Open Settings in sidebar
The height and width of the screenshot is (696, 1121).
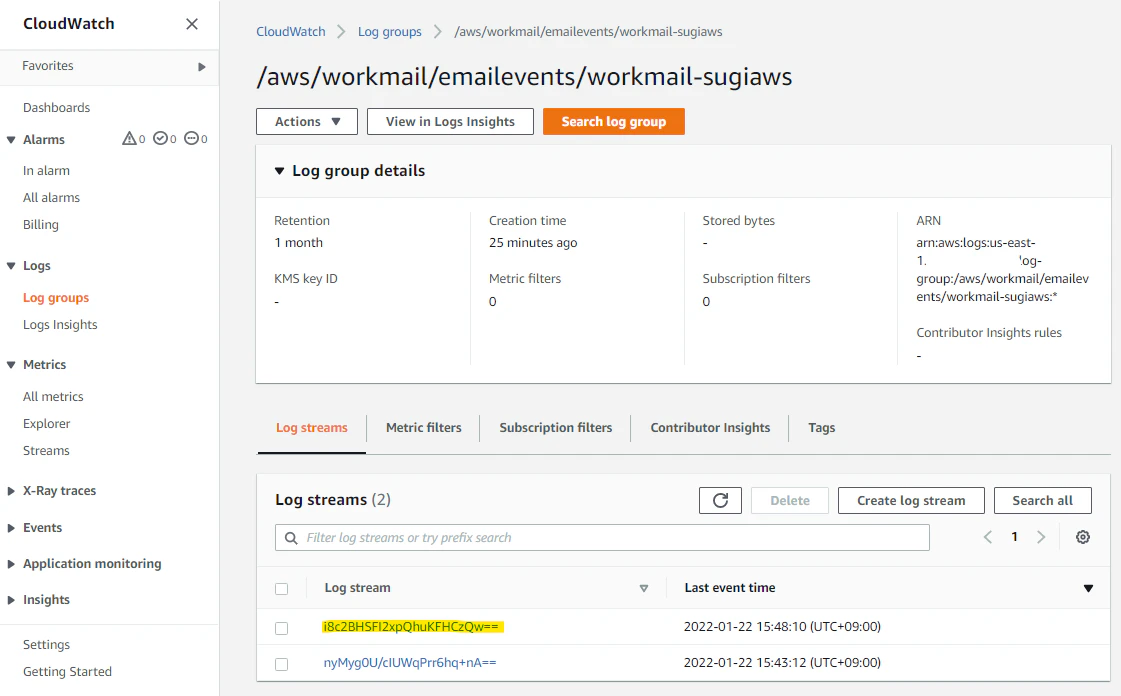(x=46, y=645)
